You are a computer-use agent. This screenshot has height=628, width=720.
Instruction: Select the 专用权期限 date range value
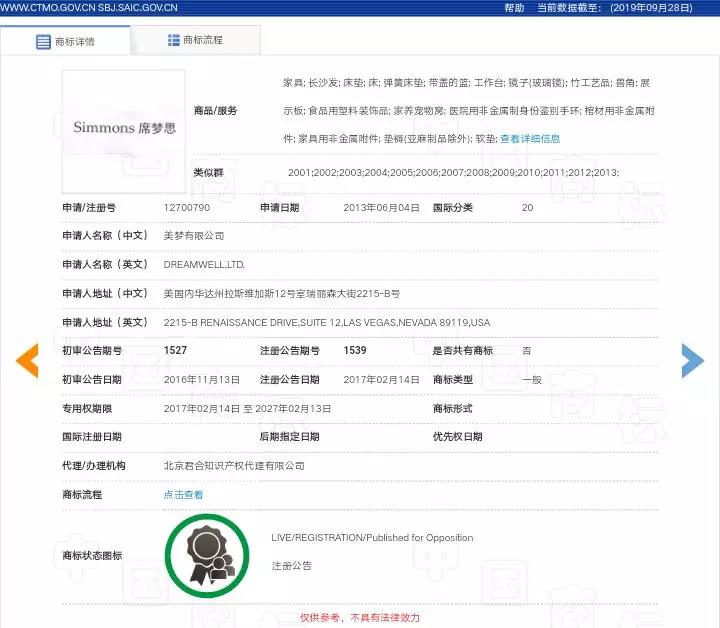(247, 408)
